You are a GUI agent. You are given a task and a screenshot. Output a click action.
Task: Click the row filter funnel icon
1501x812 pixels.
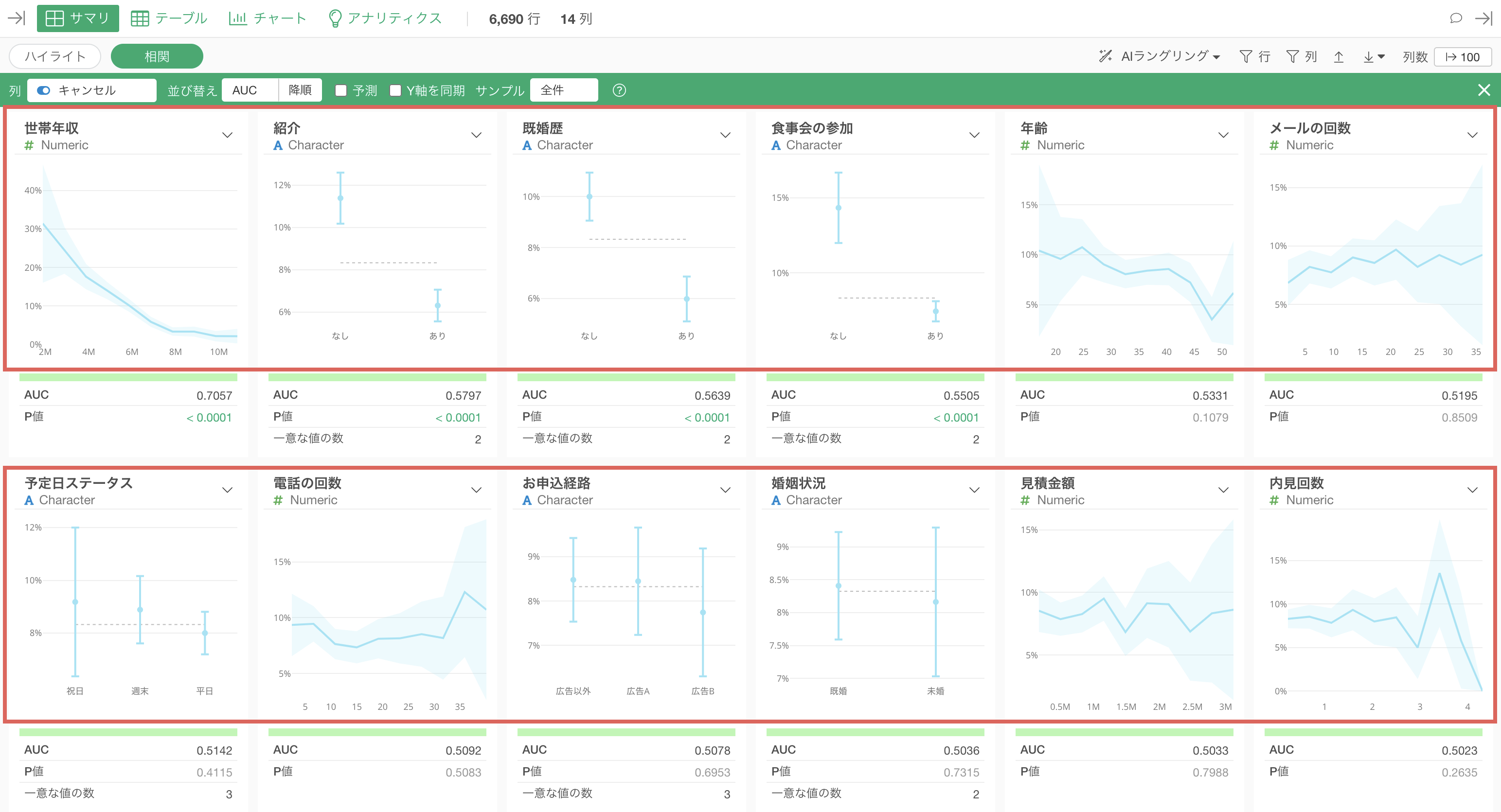pos(1246,56)
